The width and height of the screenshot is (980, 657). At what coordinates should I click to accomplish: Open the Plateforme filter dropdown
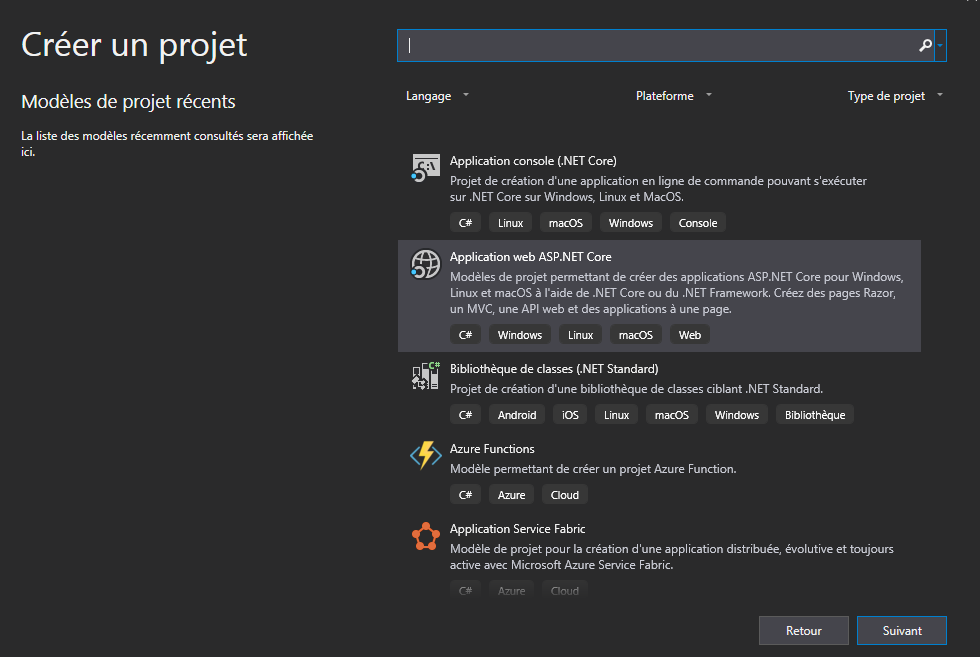click(x=673, y=96)
